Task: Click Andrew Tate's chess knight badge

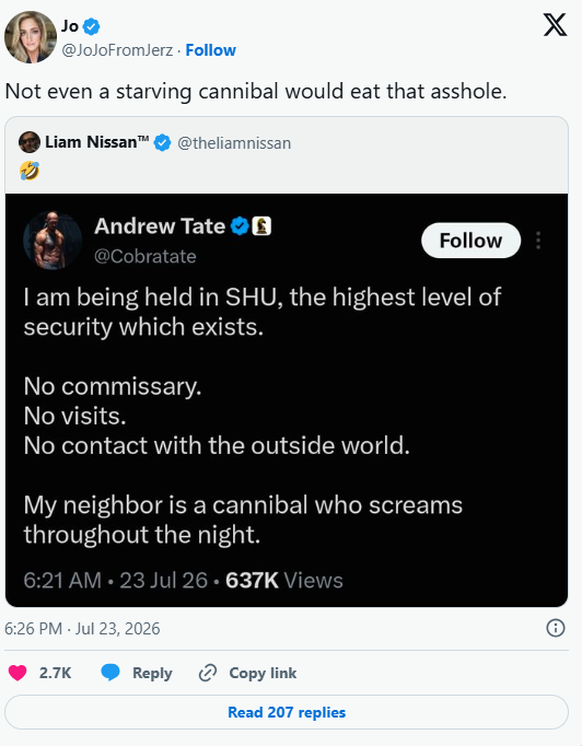Action: (262, 226)
